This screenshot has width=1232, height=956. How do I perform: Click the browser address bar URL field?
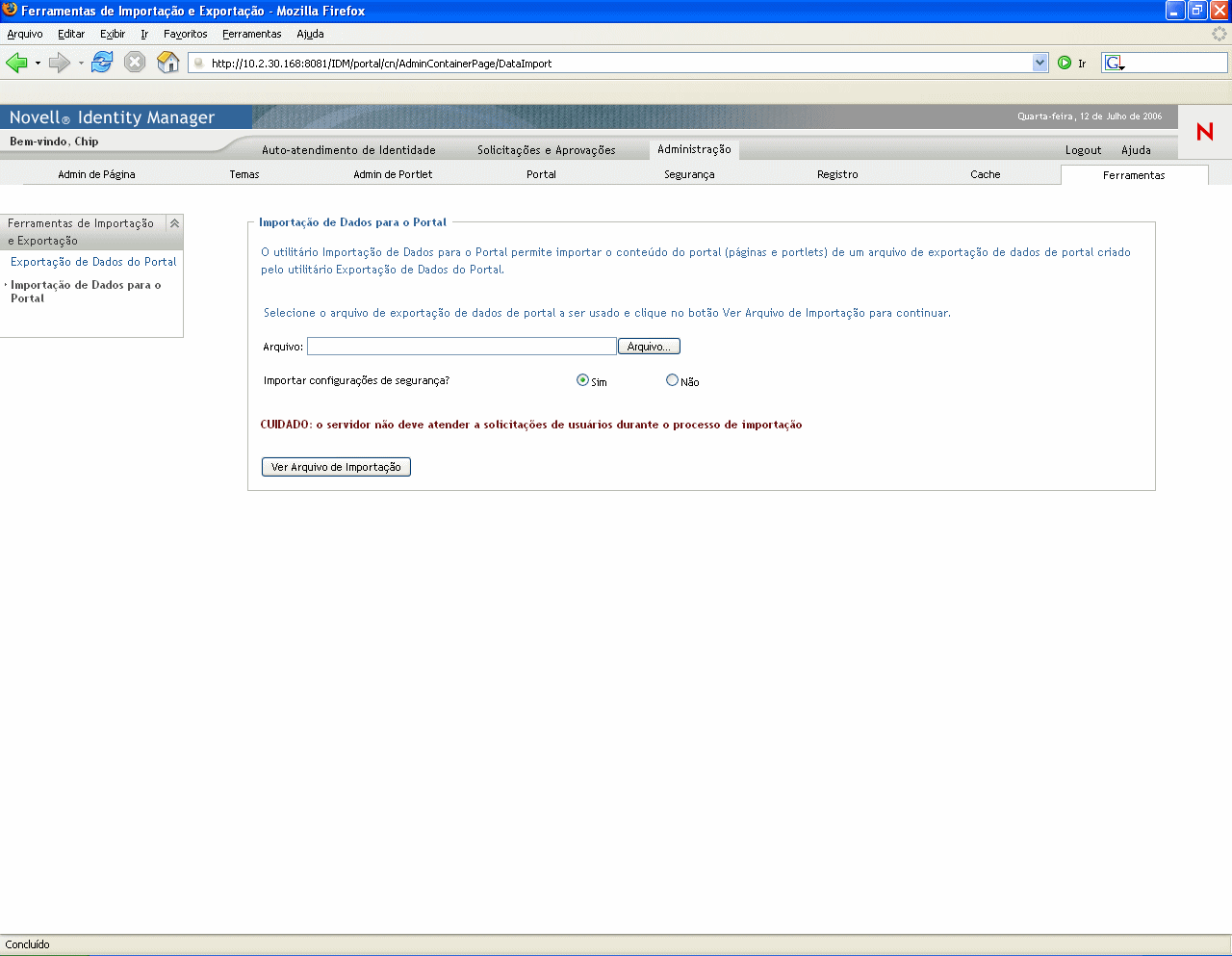[x=618, y=64]
